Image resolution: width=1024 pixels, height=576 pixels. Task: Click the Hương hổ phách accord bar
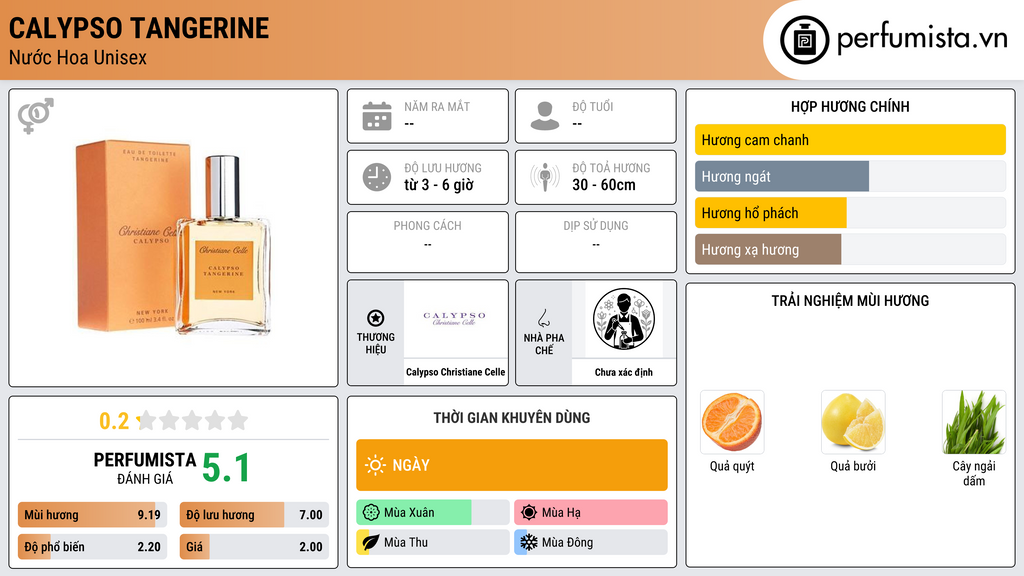(x=850, y=213)
